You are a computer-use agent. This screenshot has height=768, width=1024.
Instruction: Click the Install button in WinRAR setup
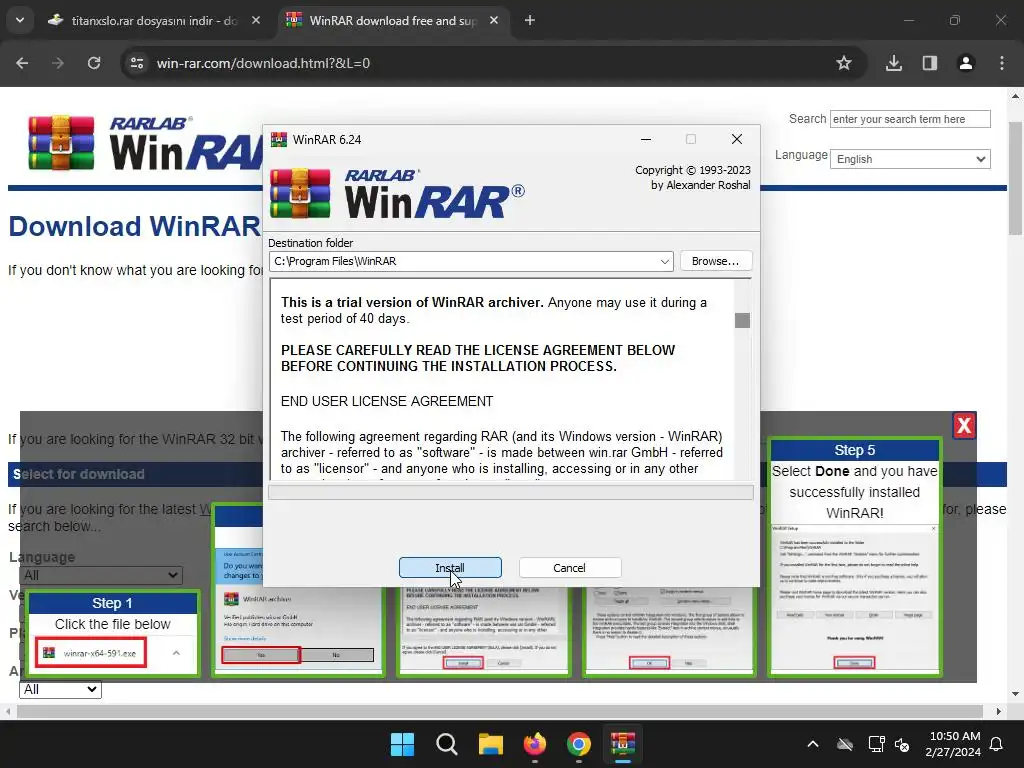click(x=450, y=568)
